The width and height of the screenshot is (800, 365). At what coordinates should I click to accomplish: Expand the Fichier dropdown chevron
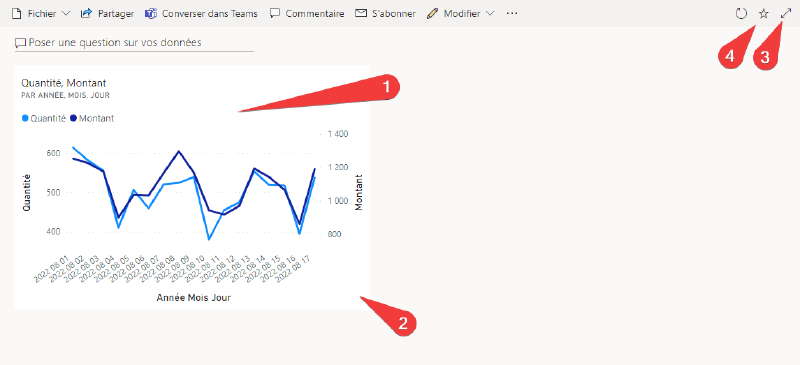(x=66, y=14)
